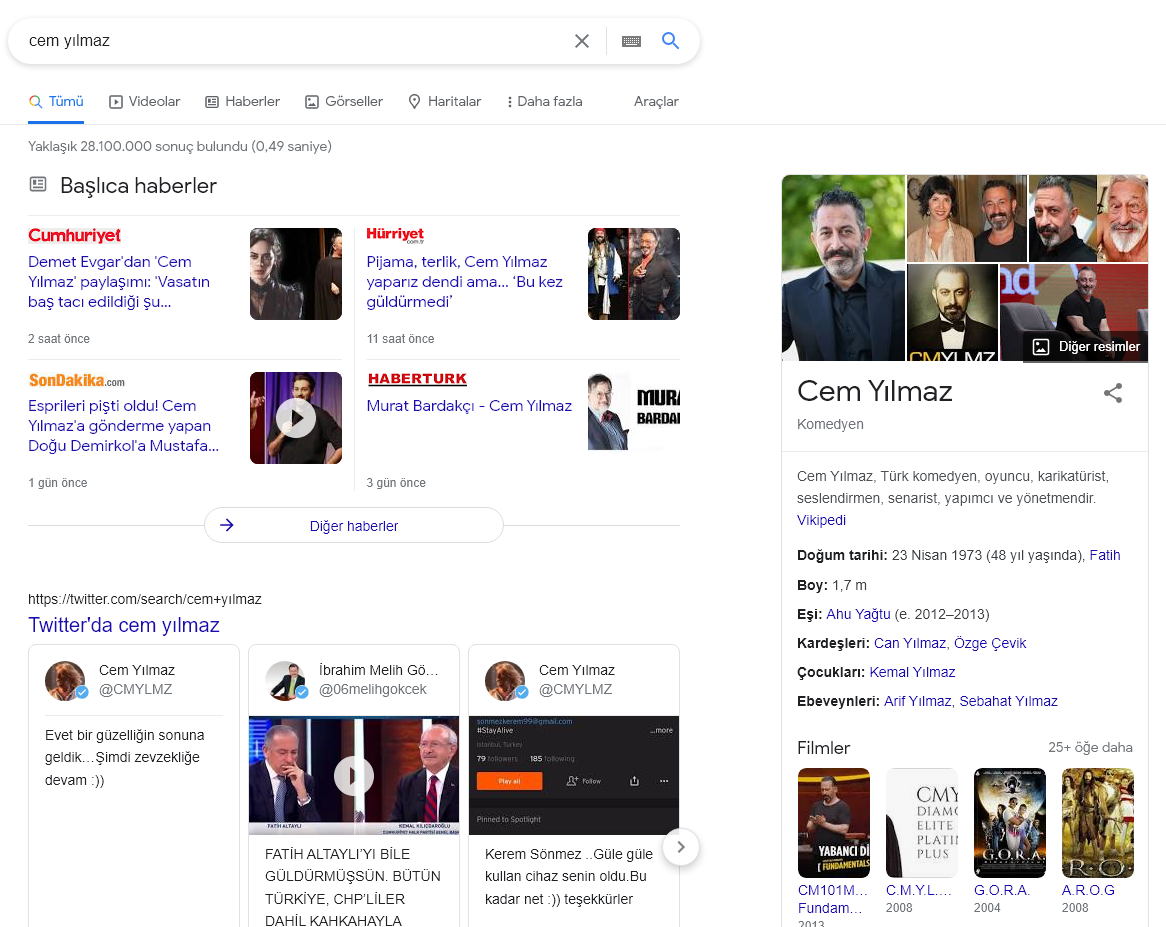
Task: Click the tweets carousel next arrow
Action: coord(680,847)
